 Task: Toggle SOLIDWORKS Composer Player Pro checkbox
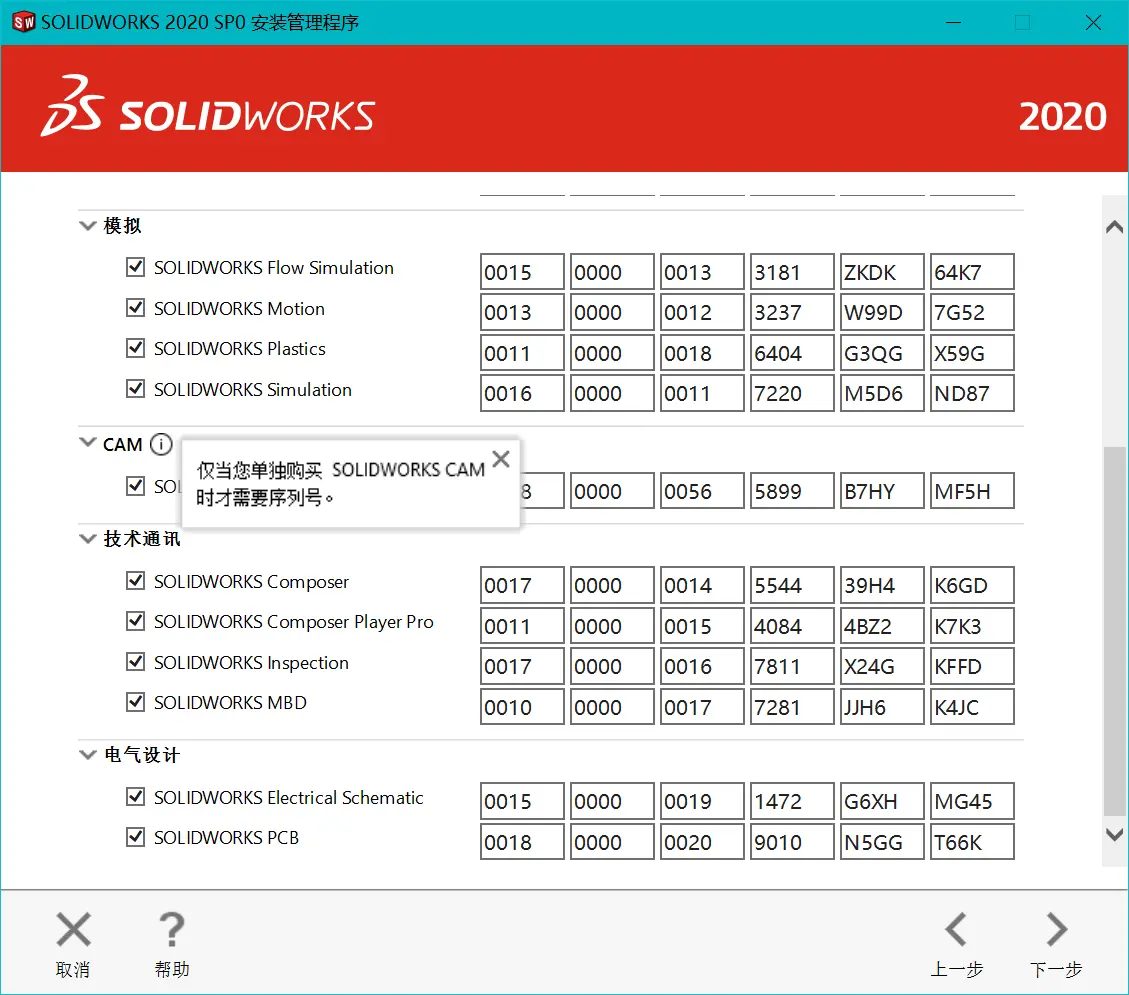[x=135, y=621]
